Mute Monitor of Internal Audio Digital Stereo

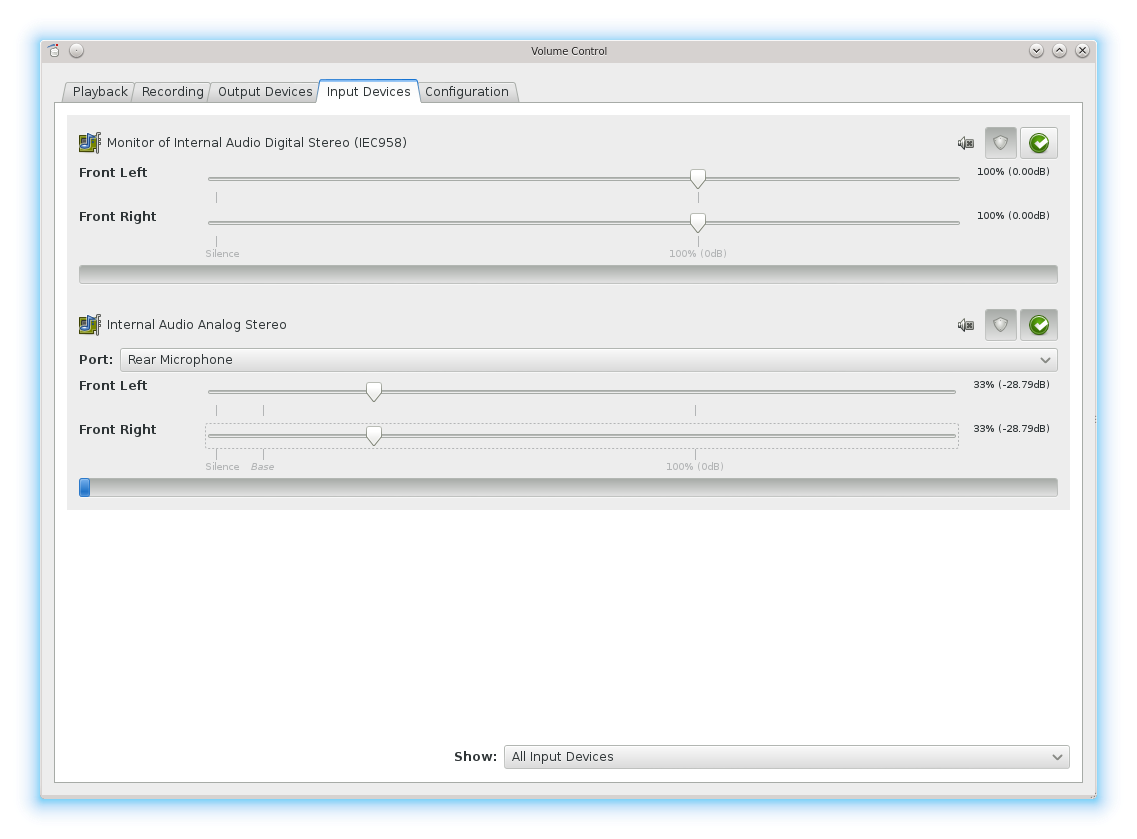coord(965,143)
